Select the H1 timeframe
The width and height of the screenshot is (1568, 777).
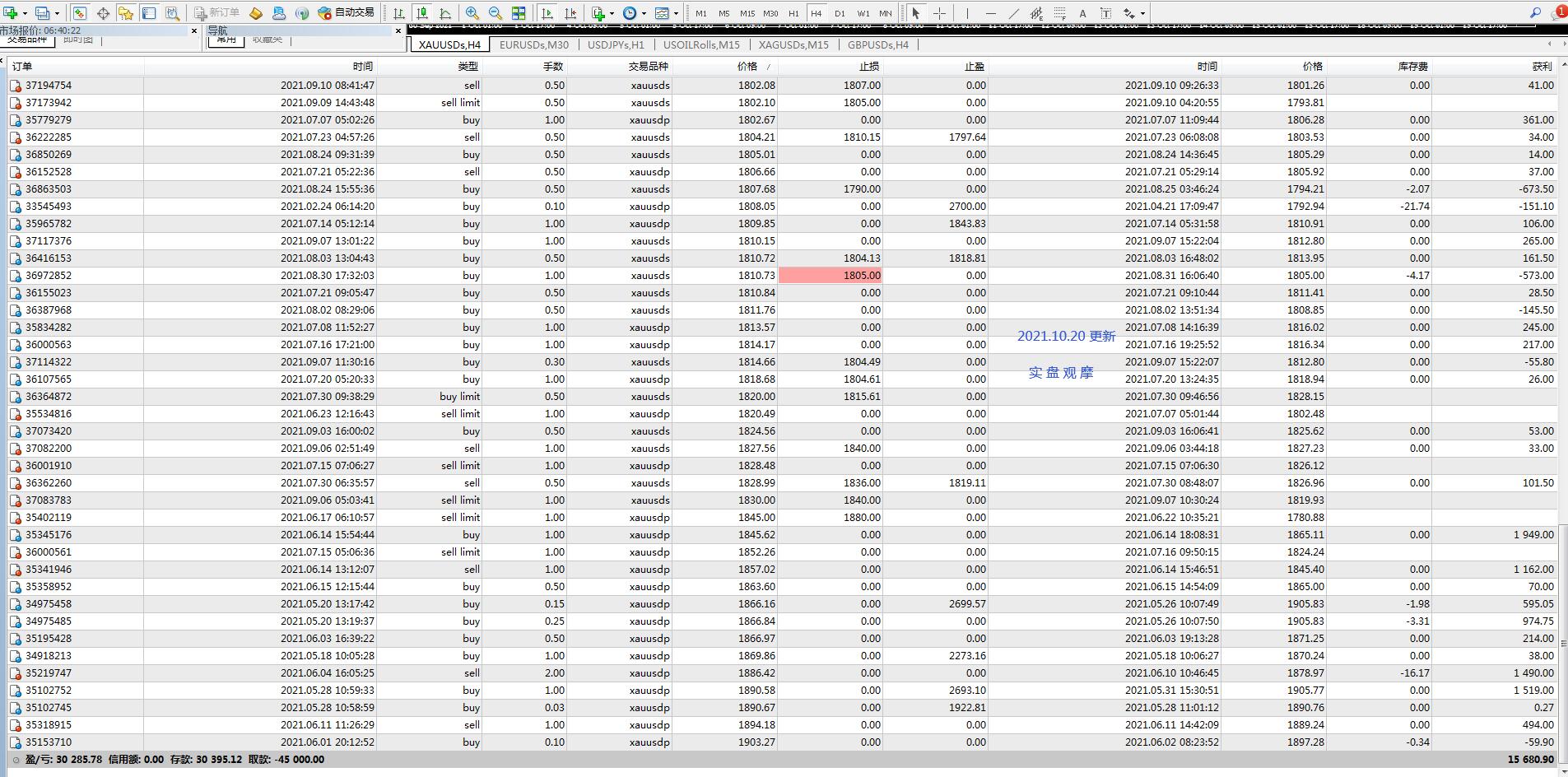tap(793, 13)
